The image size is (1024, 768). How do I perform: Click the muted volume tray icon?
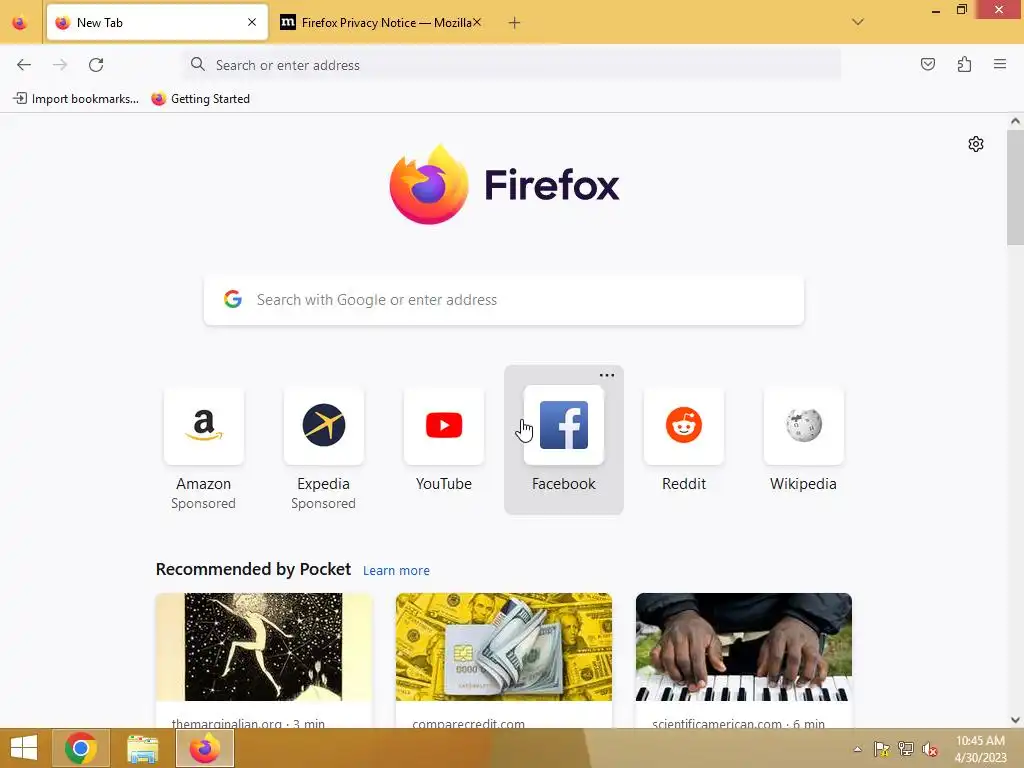(x=930, y=749)
